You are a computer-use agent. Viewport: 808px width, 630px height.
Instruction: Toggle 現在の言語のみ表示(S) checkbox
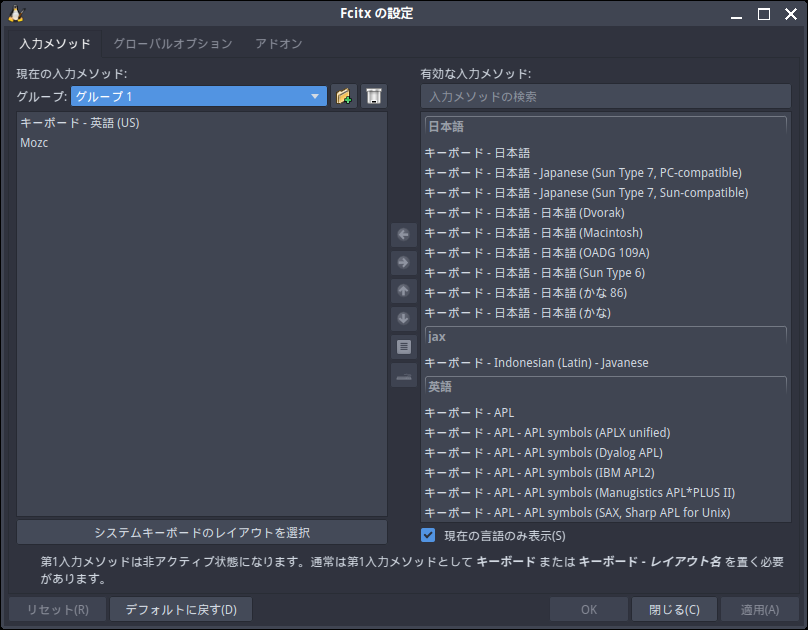click(x=428, y=535)
